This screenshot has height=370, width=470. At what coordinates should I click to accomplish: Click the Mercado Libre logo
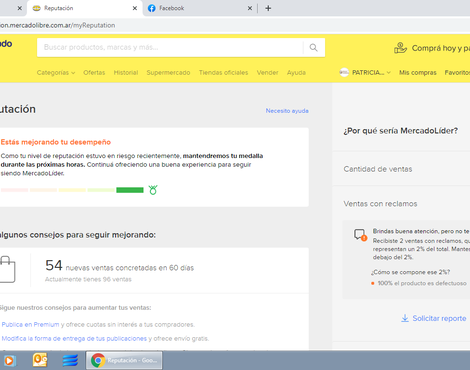click(x=6, y=44)
